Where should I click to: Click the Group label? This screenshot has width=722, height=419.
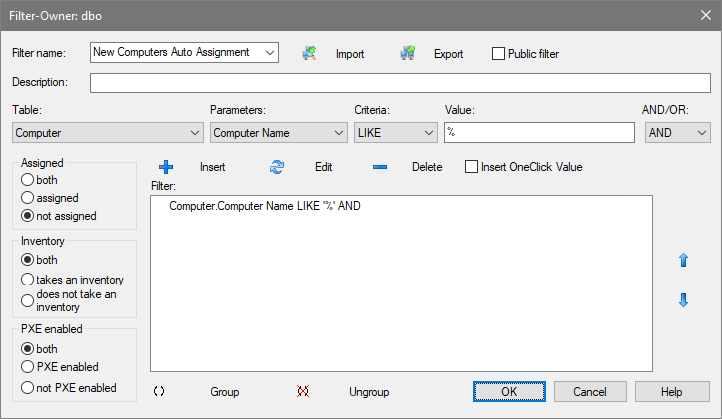pos(225,392)
